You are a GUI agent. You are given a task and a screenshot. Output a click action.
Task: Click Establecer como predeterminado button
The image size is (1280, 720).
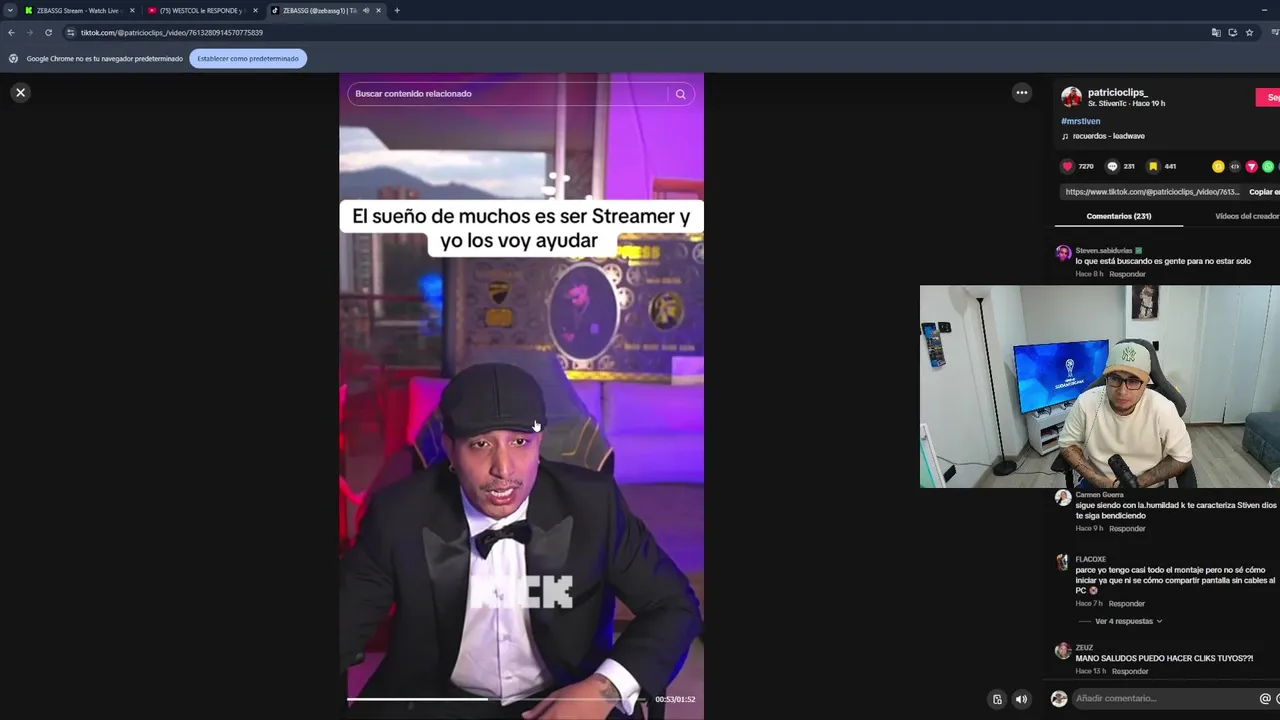[x=248, y=58]
